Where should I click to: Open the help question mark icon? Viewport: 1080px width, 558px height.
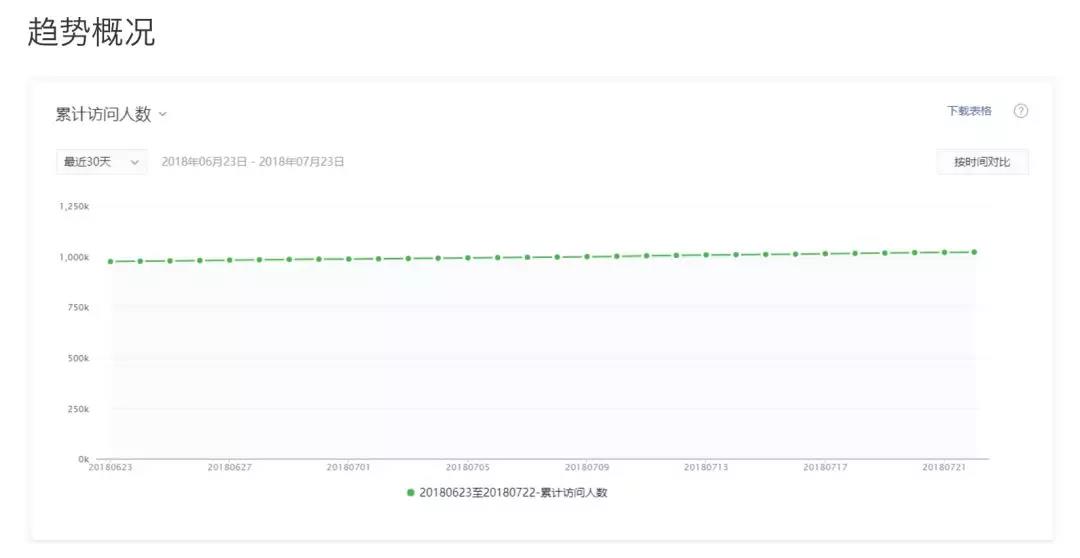coord(1021,111)
